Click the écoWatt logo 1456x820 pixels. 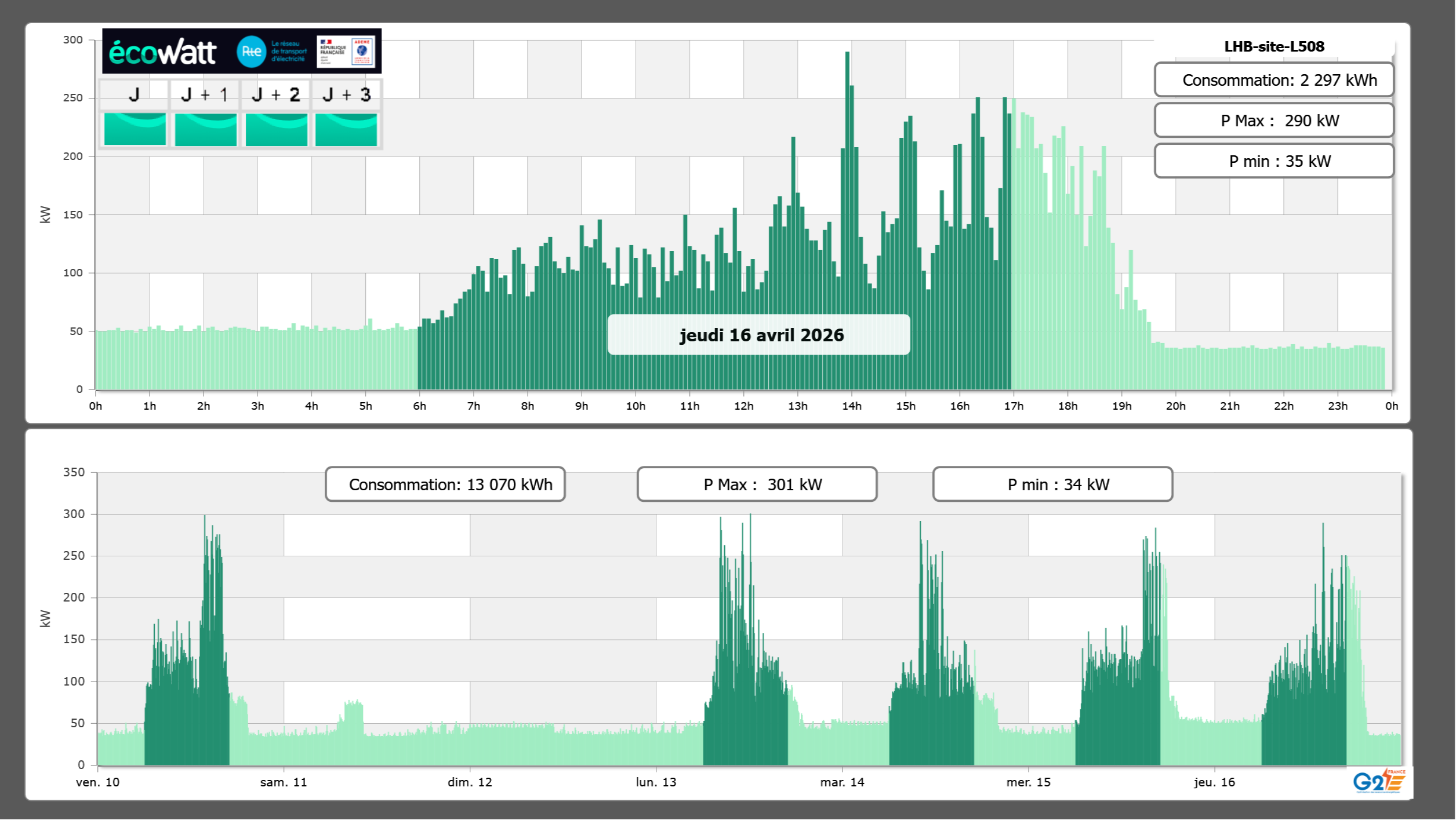coord(162,52)
